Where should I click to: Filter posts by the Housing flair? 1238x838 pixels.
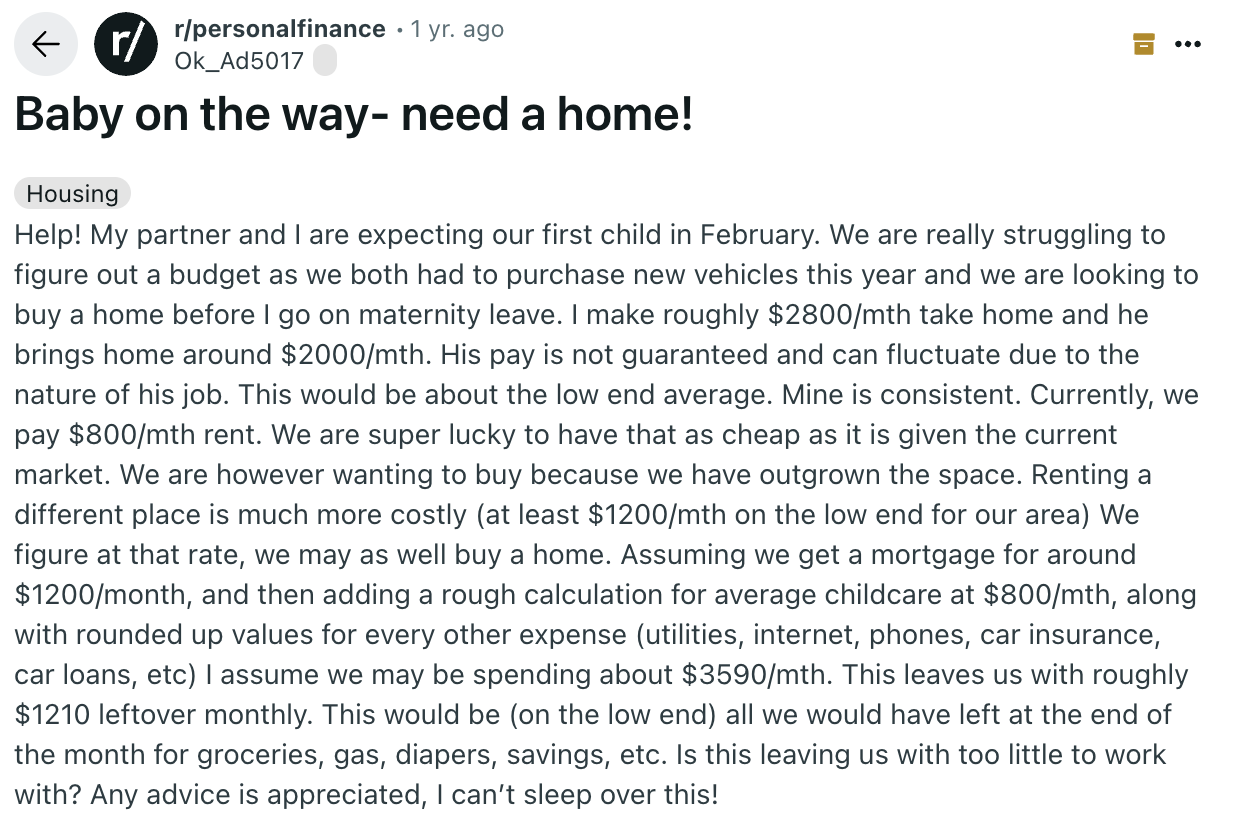click(73, 193)
